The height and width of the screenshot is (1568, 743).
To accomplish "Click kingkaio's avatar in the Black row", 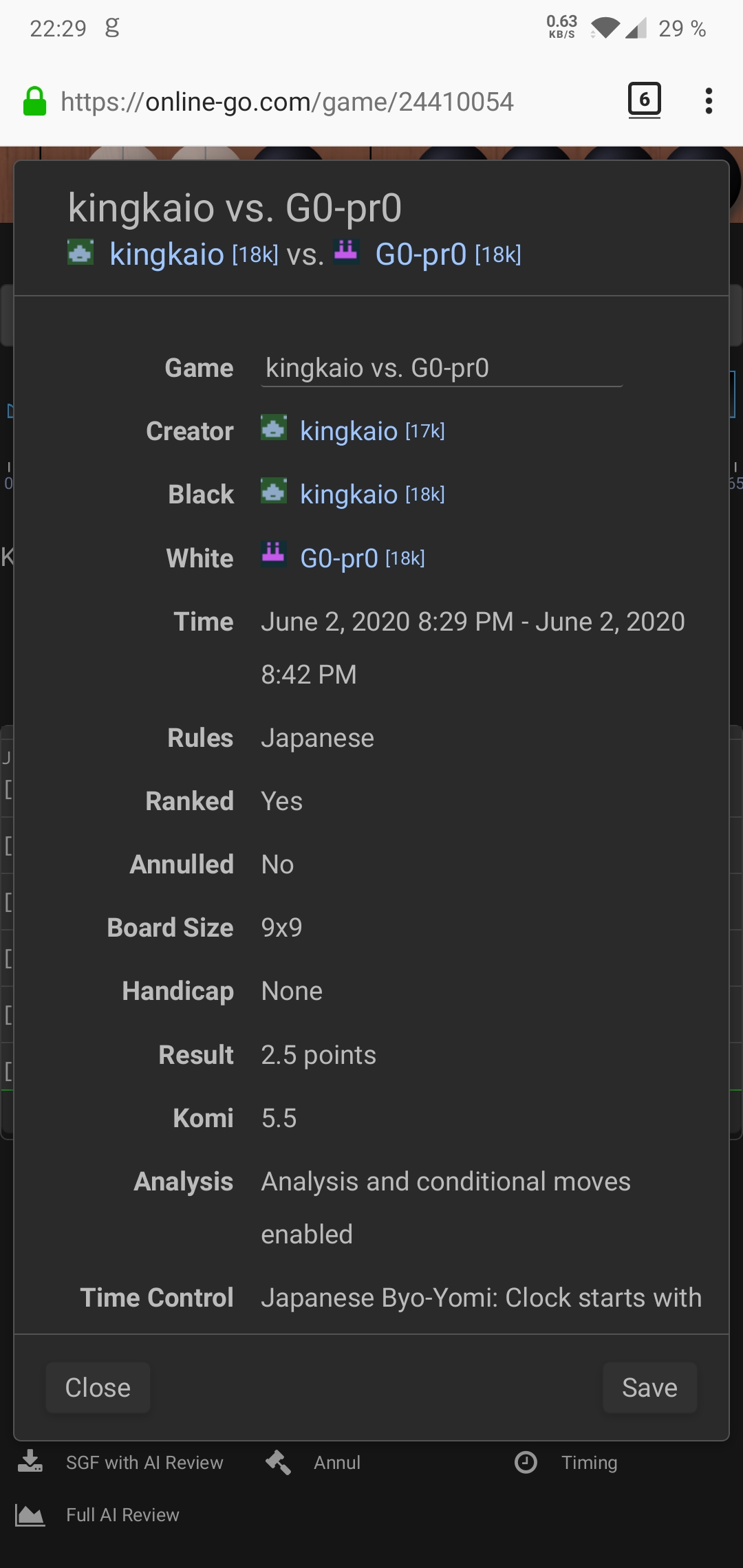I will (274, 492).
